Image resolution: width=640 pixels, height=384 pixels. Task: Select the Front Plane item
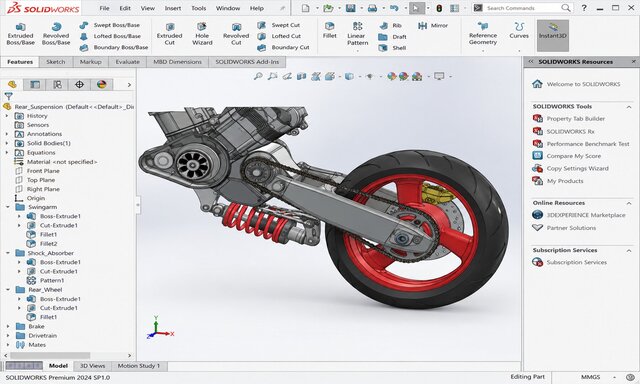pyautogui.click(x=37, y=171)
